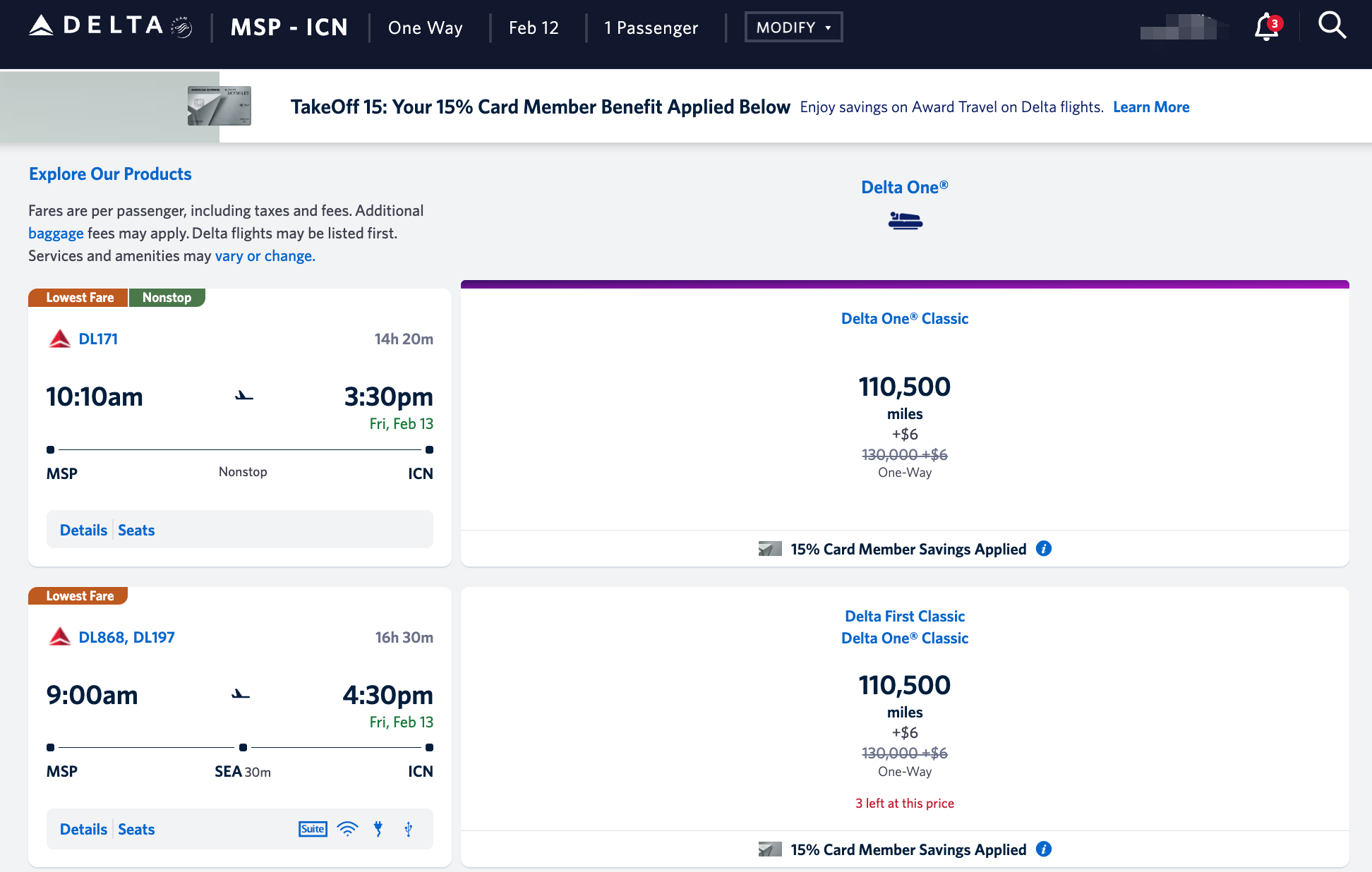Image resolution: width=1372 pixels, height=872 pixels.
Task: Open the search magnifier icon
Action: [x=1332, y=26]
